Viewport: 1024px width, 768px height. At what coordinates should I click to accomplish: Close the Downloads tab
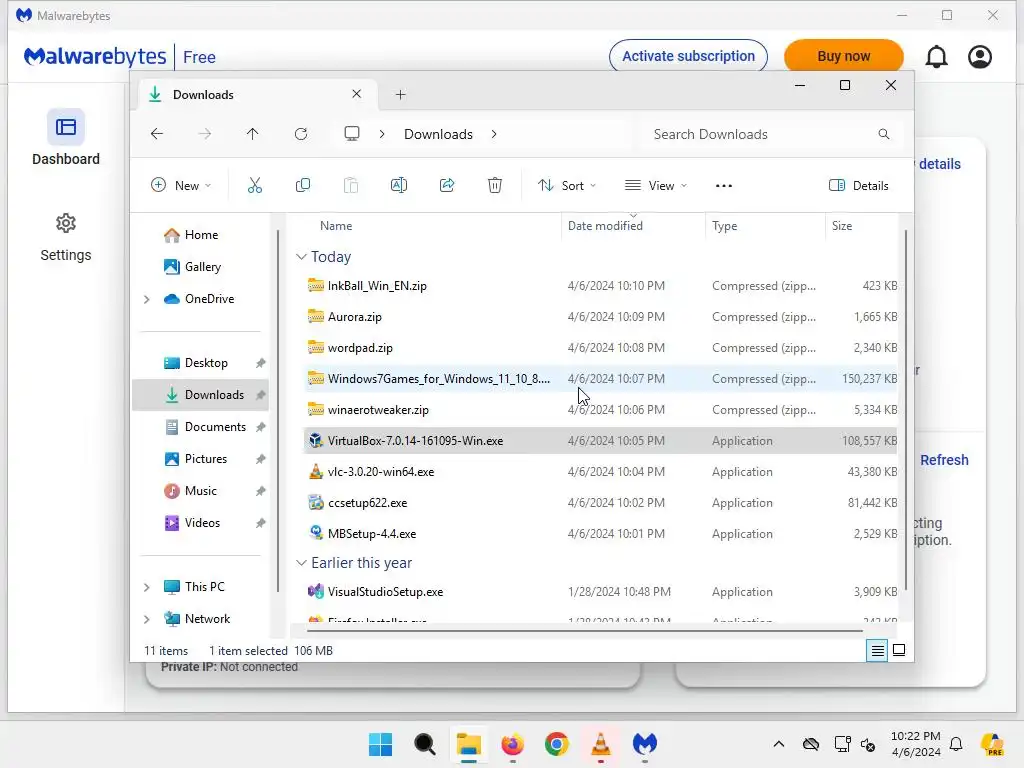coord(357,94)
